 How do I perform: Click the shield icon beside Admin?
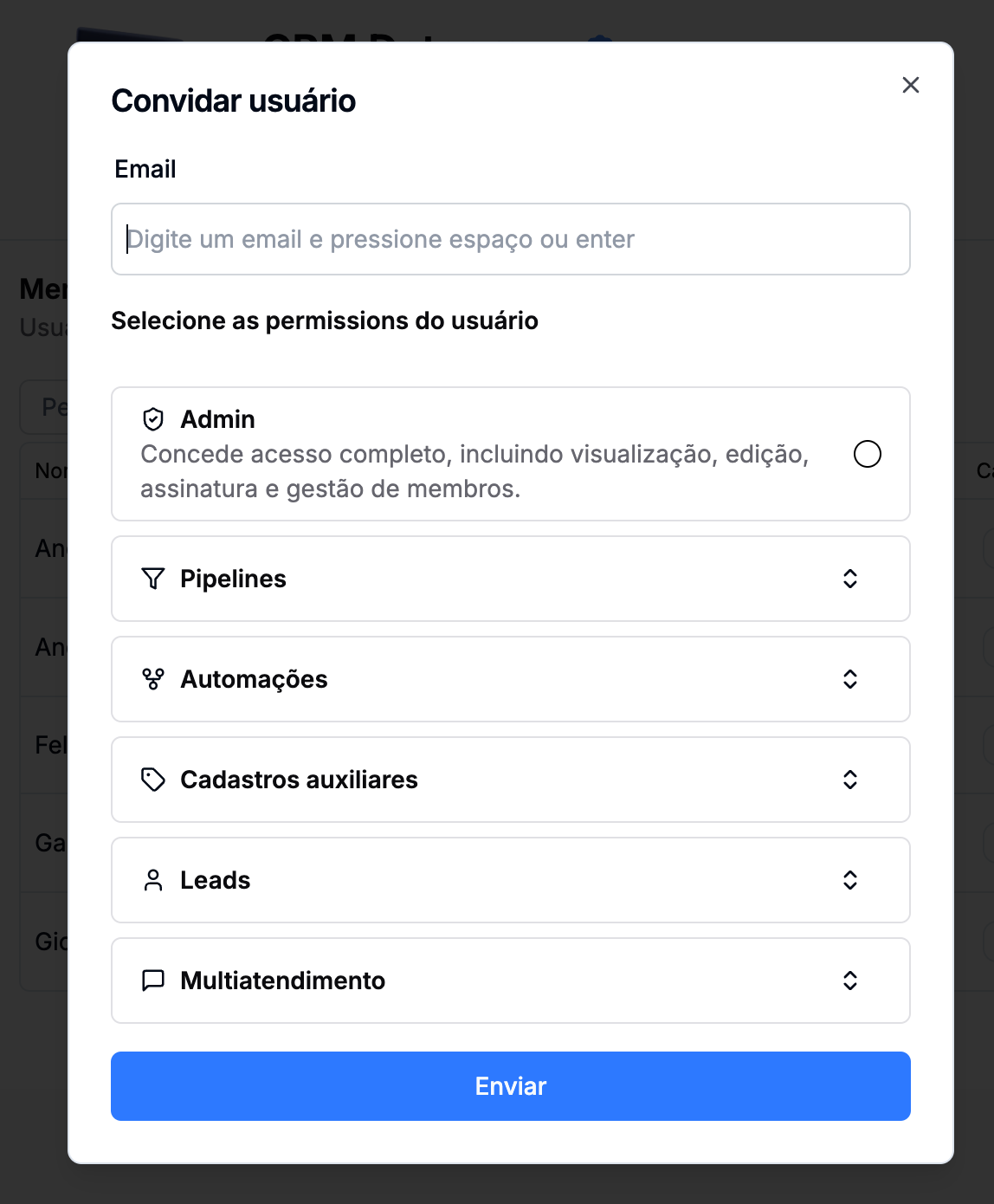(x=153, y=419)
